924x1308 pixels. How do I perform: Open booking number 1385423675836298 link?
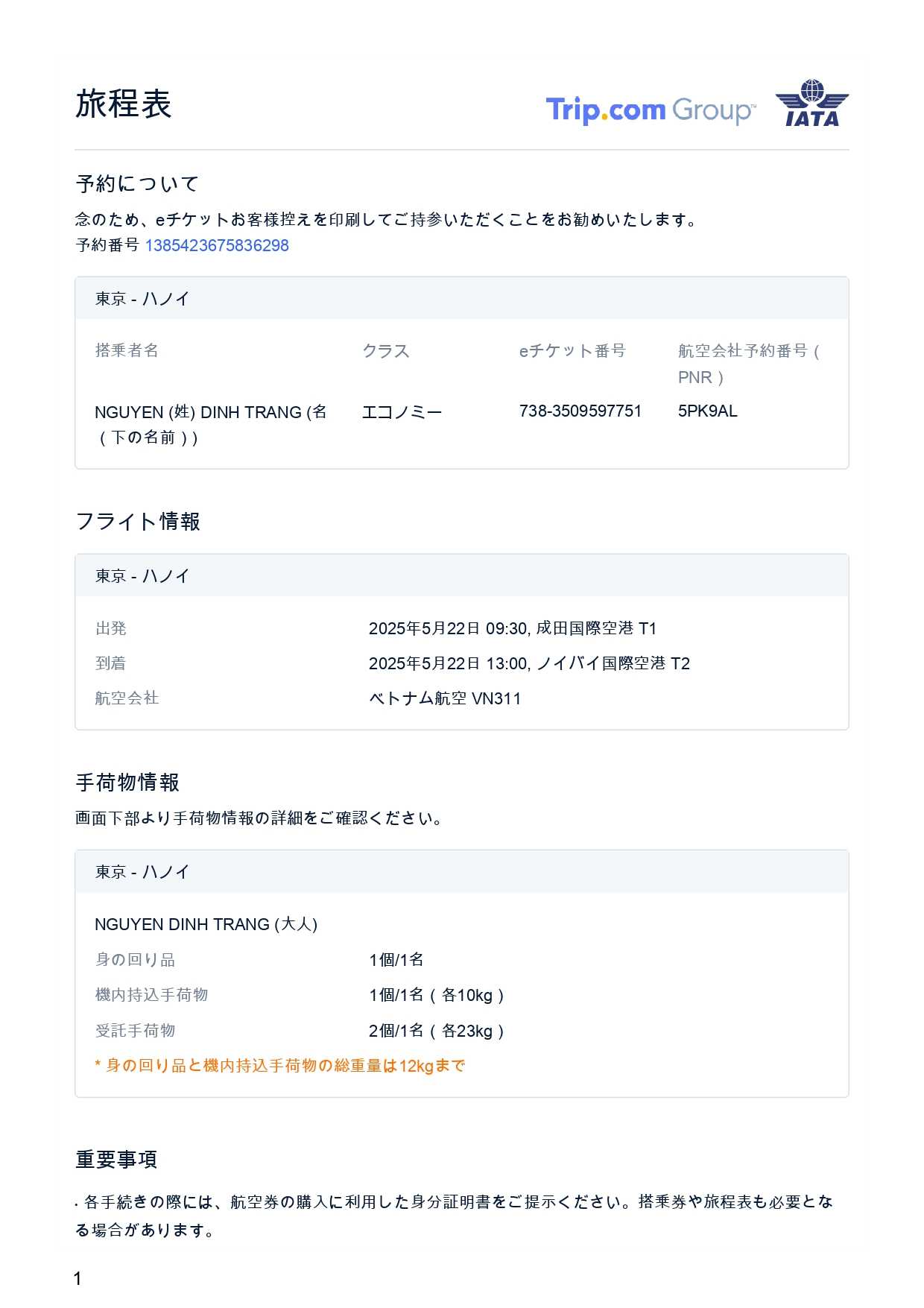pyautogui.click(x=217, y=245)
